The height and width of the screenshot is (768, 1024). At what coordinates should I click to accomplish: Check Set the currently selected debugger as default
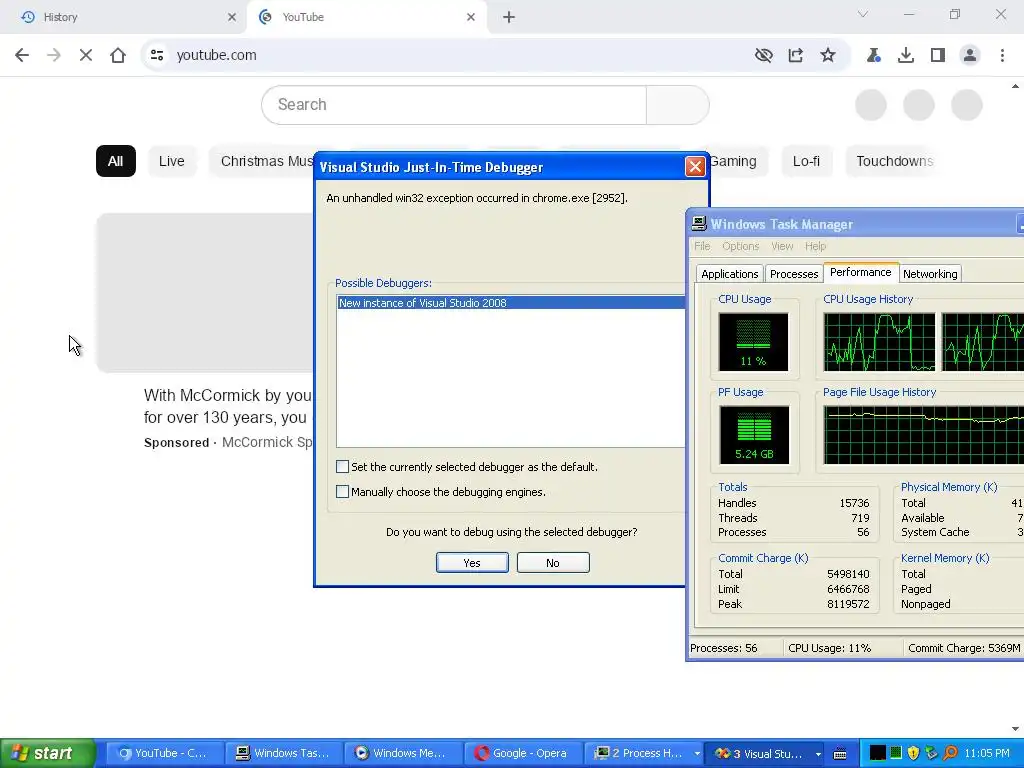342,467
